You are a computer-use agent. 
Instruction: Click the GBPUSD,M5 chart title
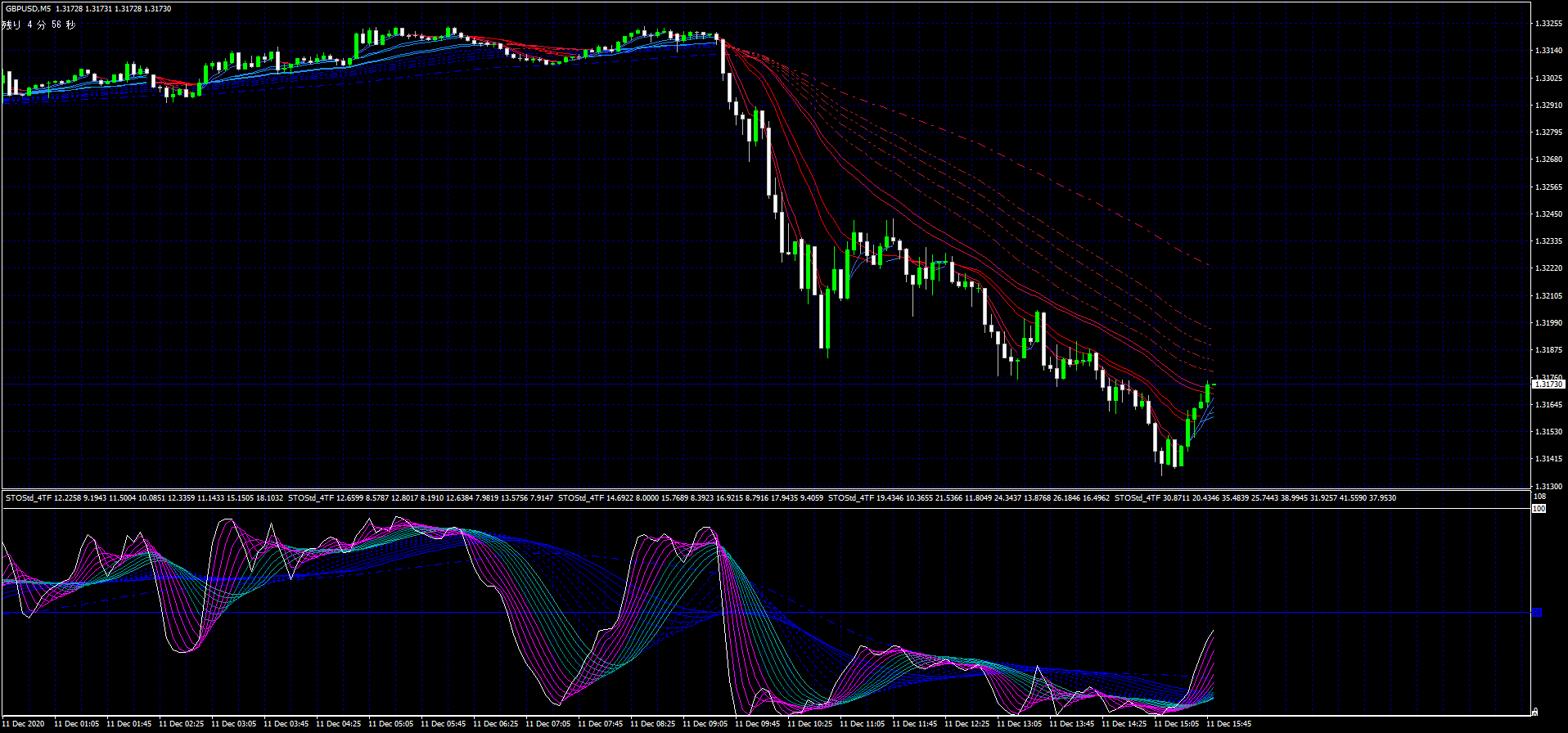[x=28, y=8]
